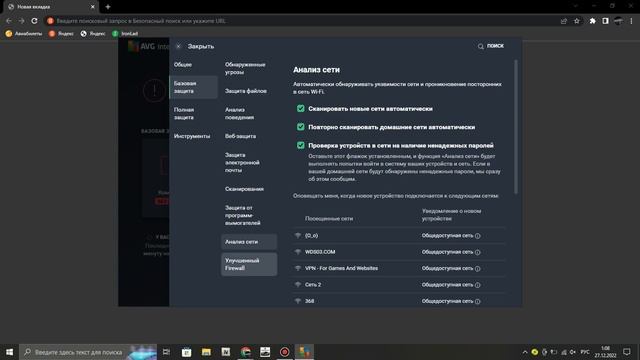Reload the page in the browser
Viewport: 640px width, 360px height.
click(x=34, y=21)
